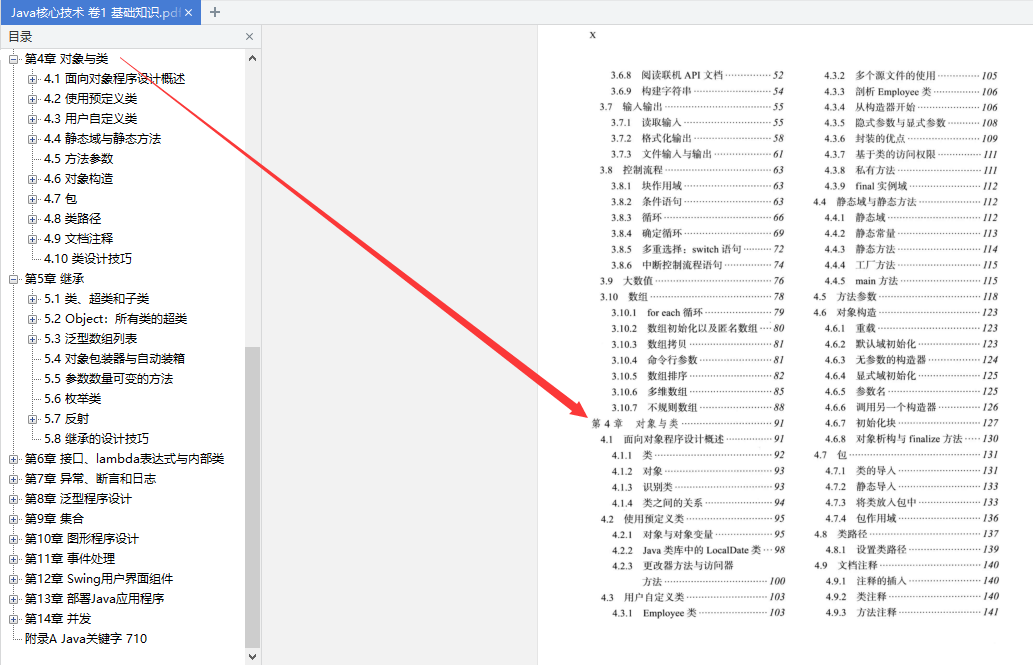The image size is (1033, 665).
Task: Expand 第11章 事件处理 node
Action: tap(13, 559)
